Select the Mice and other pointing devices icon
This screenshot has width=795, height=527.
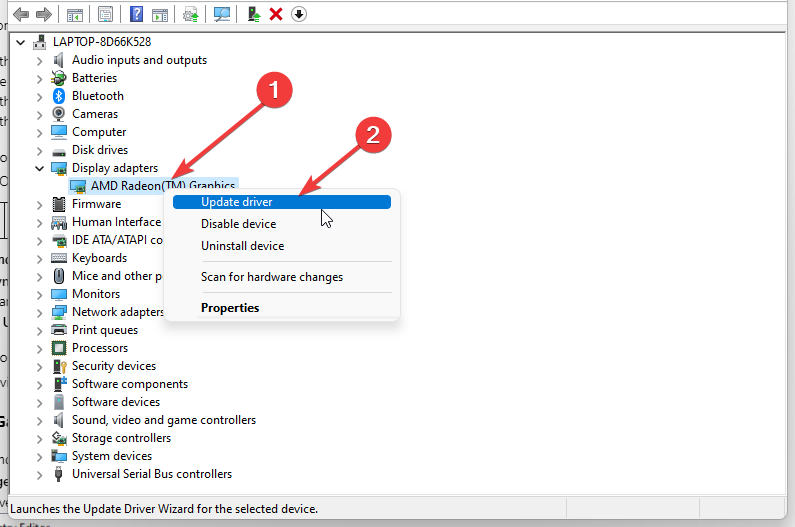pyautogui.click(x=59, y=276)
